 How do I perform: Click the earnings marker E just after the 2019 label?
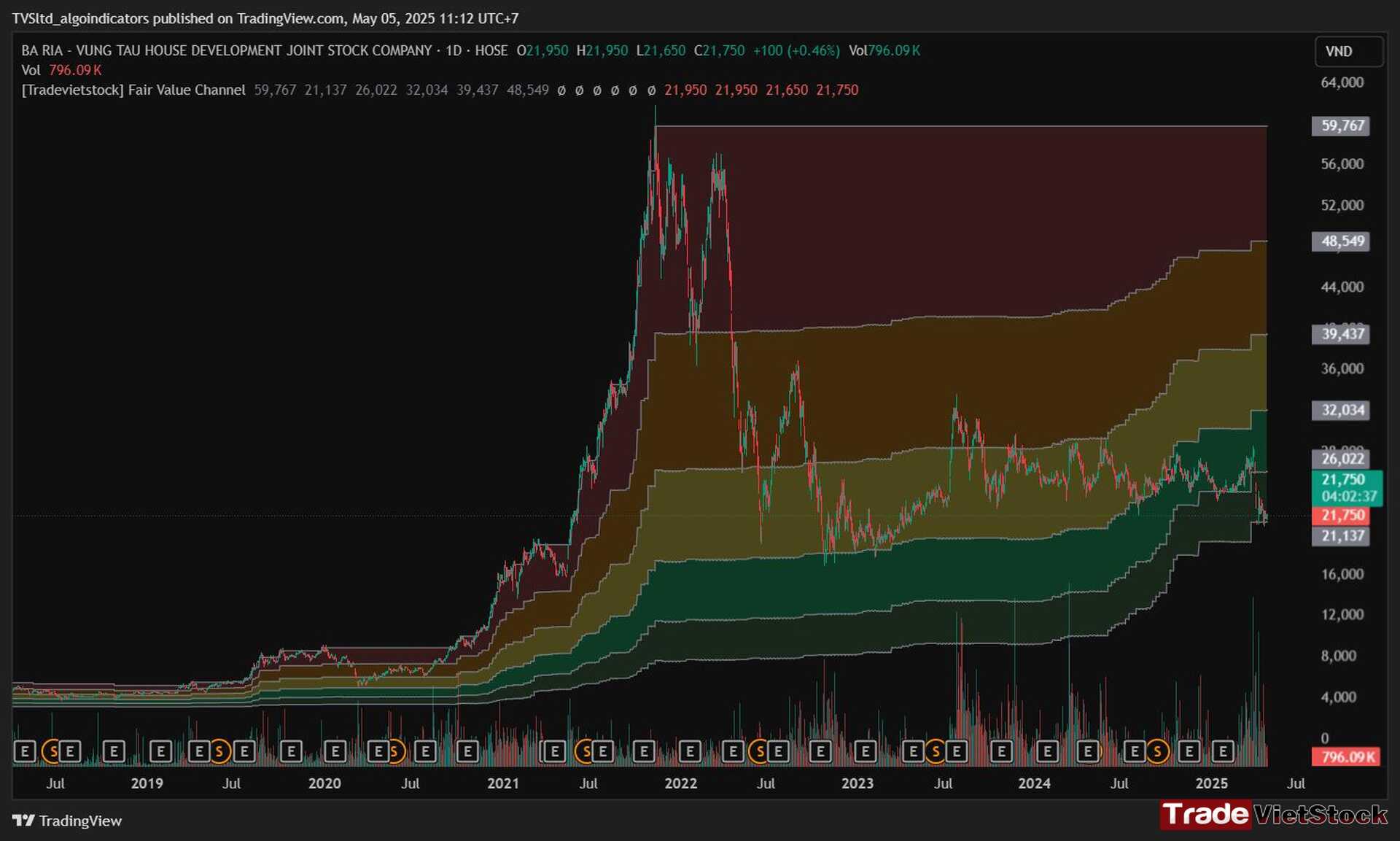pos(161,751)
